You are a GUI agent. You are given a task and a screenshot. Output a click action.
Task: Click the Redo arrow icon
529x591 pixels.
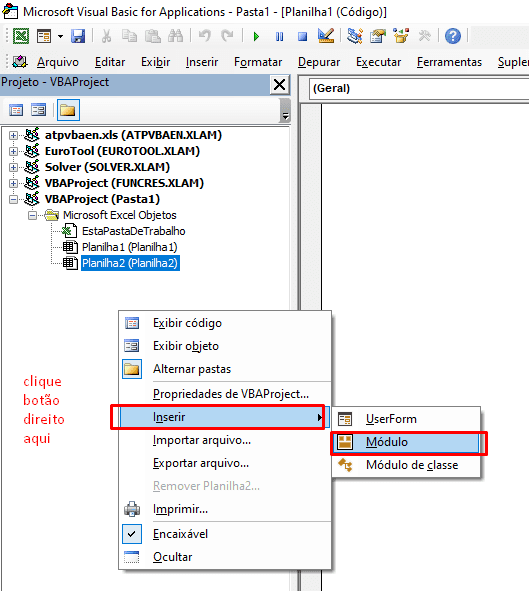tap(228, 36)
